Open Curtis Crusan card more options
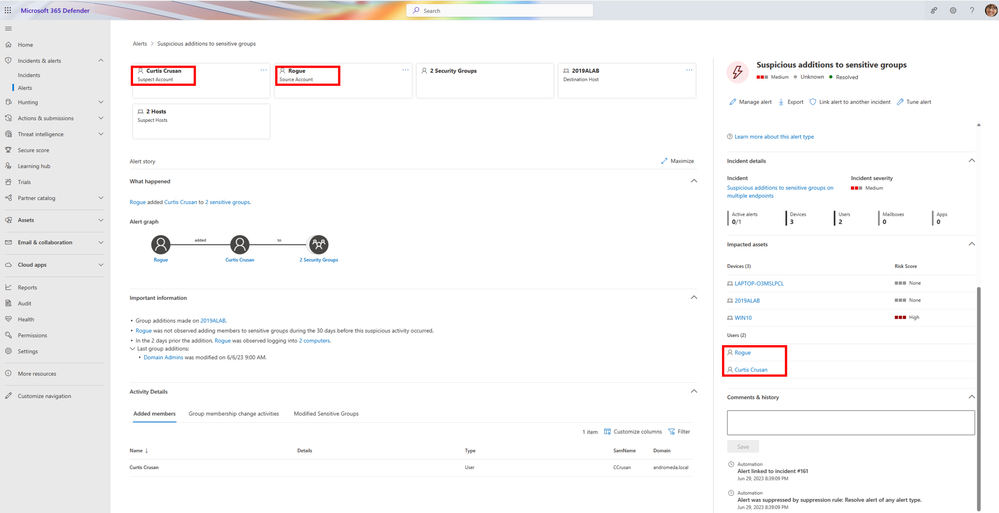Viewport: 999px width, 513px height. tap(263, 70)
